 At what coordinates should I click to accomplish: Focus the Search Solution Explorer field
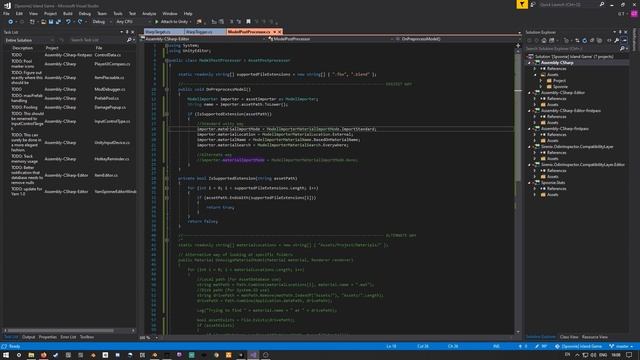pyautogui.click(x=571, y=49)
